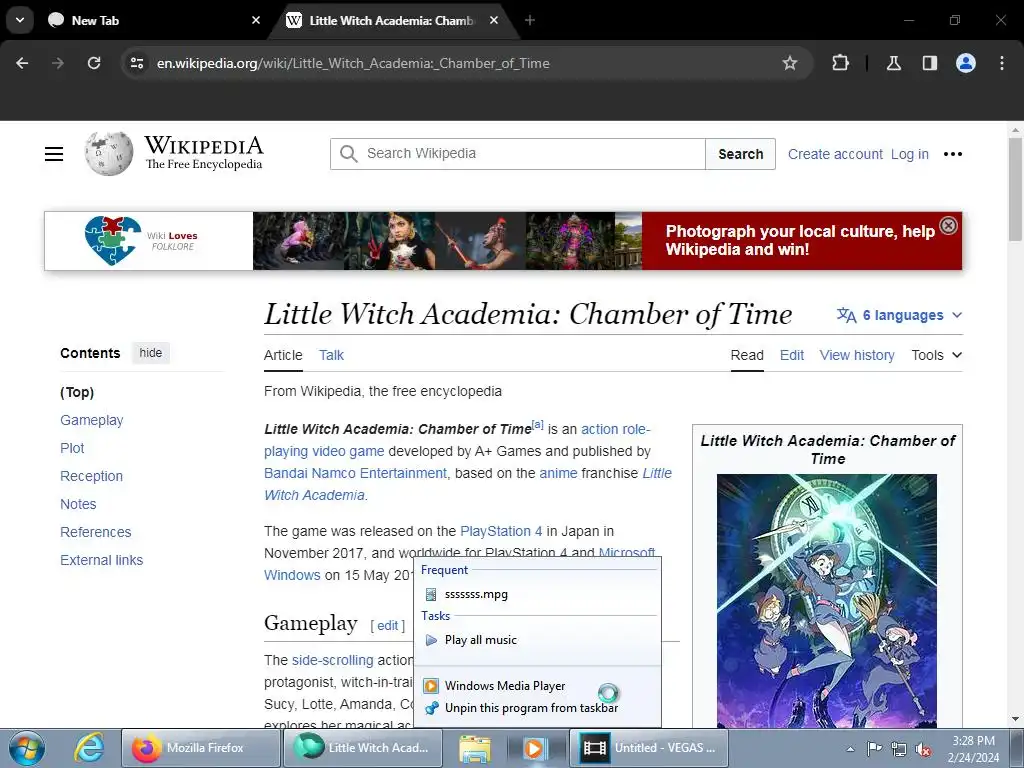Follow the anime link
This screenshot has width=1024, height=768.
tap(558, 473)
